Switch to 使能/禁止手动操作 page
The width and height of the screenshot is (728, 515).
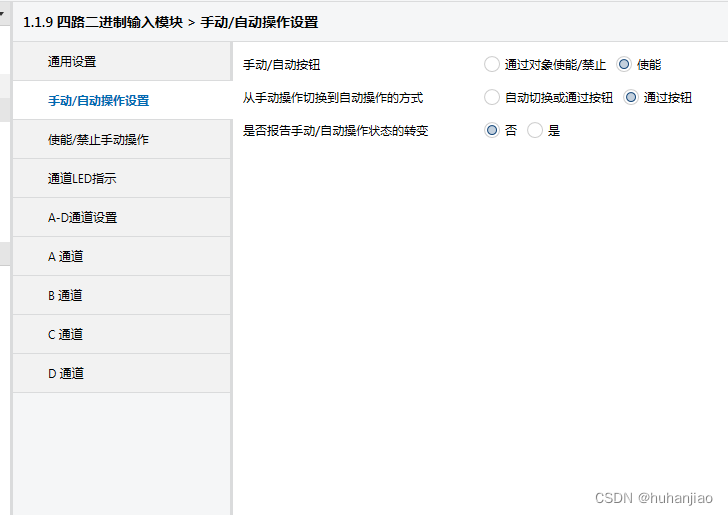[x=98, y=140]
